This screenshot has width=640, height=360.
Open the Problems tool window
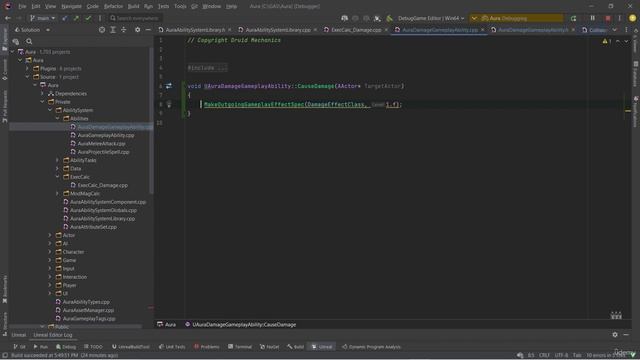pos(207,347)
